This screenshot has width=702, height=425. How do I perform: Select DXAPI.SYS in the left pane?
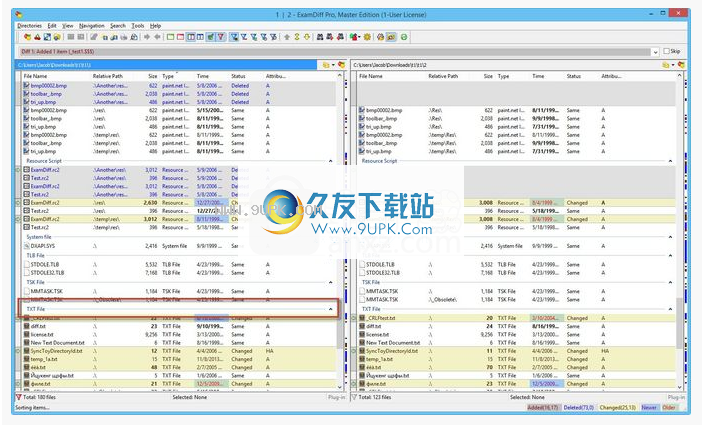[x=43, y=246]
